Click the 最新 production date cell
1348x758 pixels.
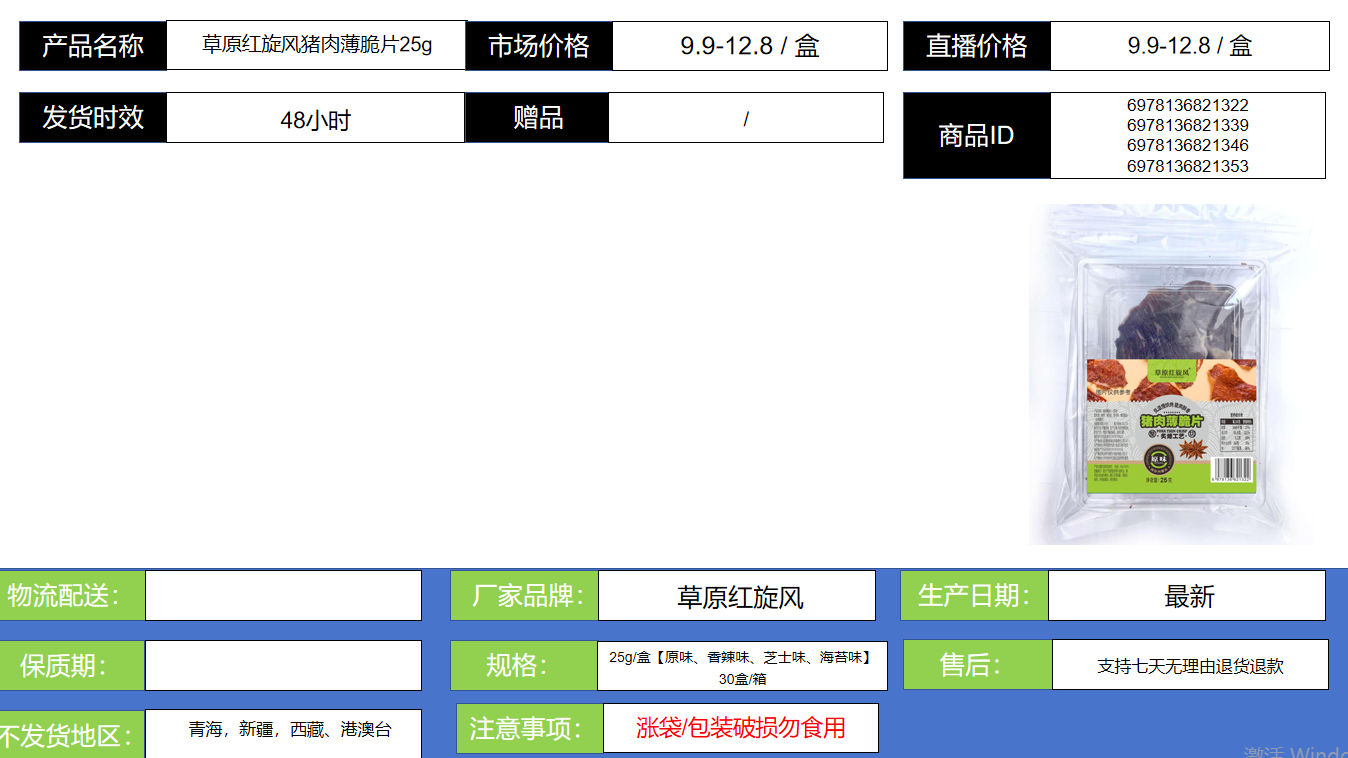(x=1187, y=597)
